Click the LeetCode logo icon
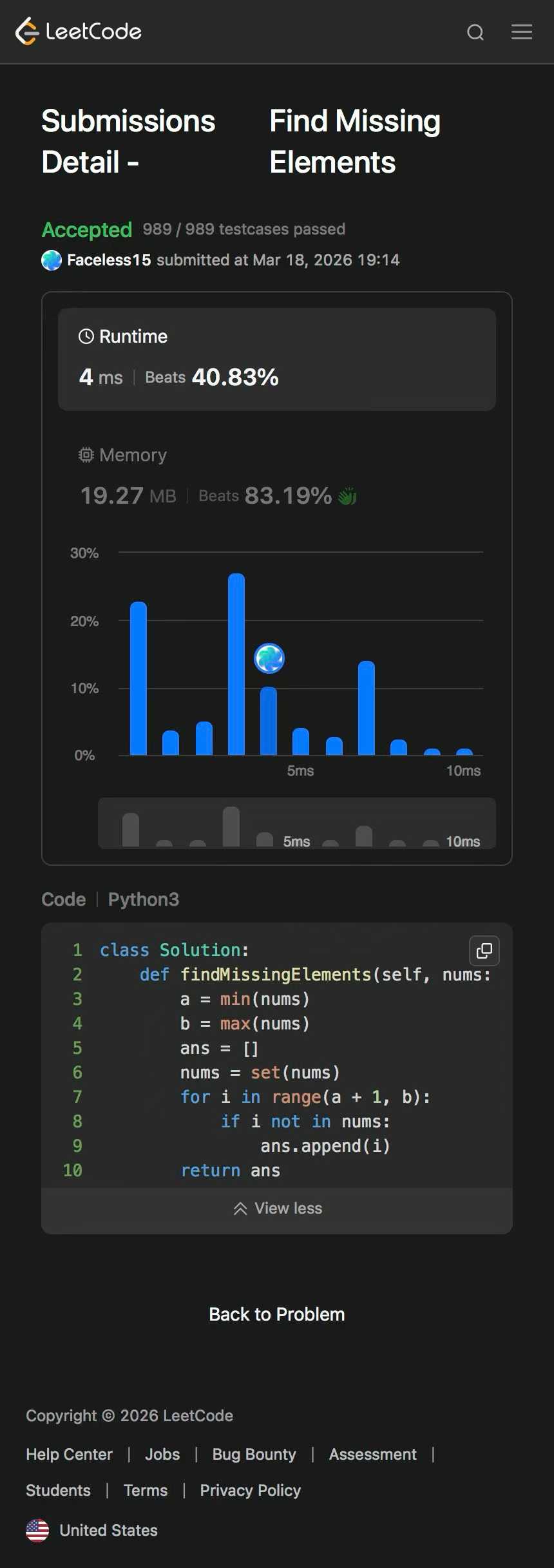The height and width of the screenshot is (1568, 554). click(27, 32)
